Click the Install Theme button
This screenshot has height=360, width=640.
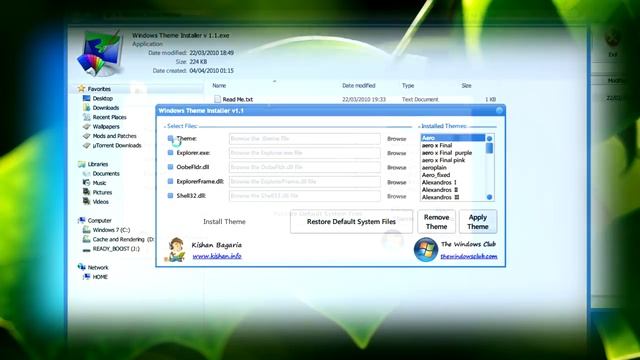(224, 222)
